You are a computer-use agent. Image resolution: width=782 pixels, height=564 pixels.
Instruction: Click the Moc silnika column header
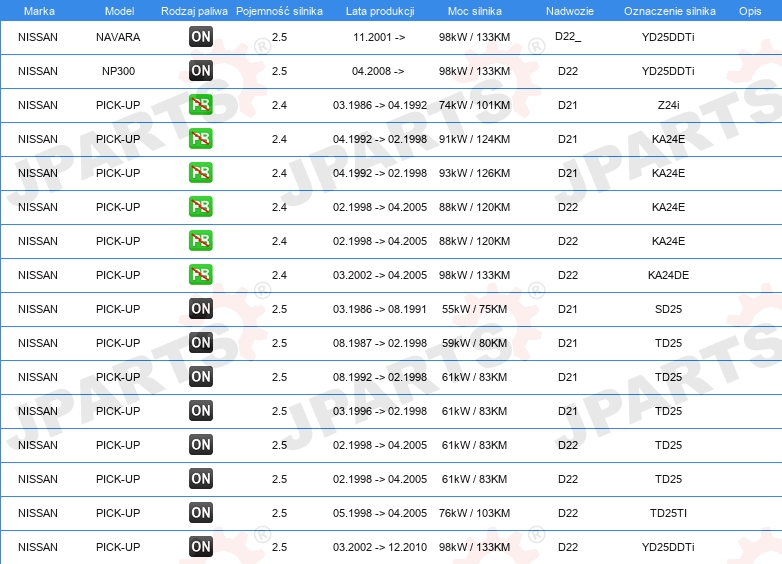pyautogui.click(x=475, y=11)
